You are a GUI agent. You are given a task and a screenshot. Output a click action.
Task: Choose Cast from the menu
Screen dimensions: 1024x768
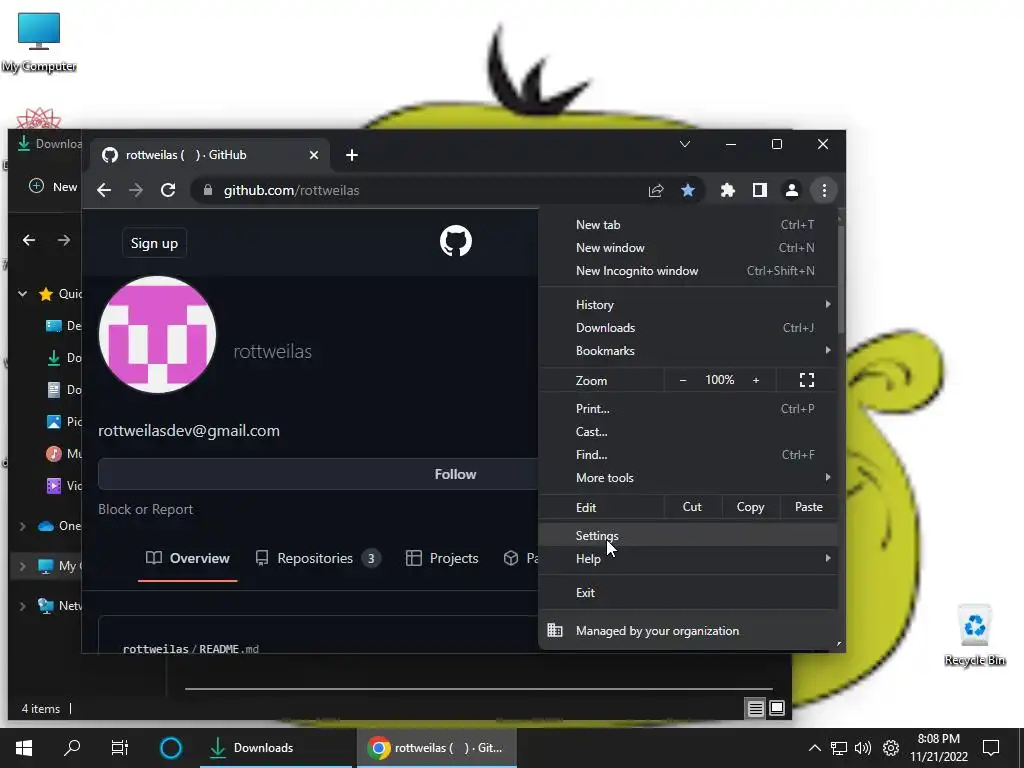(x=688, y=432)
